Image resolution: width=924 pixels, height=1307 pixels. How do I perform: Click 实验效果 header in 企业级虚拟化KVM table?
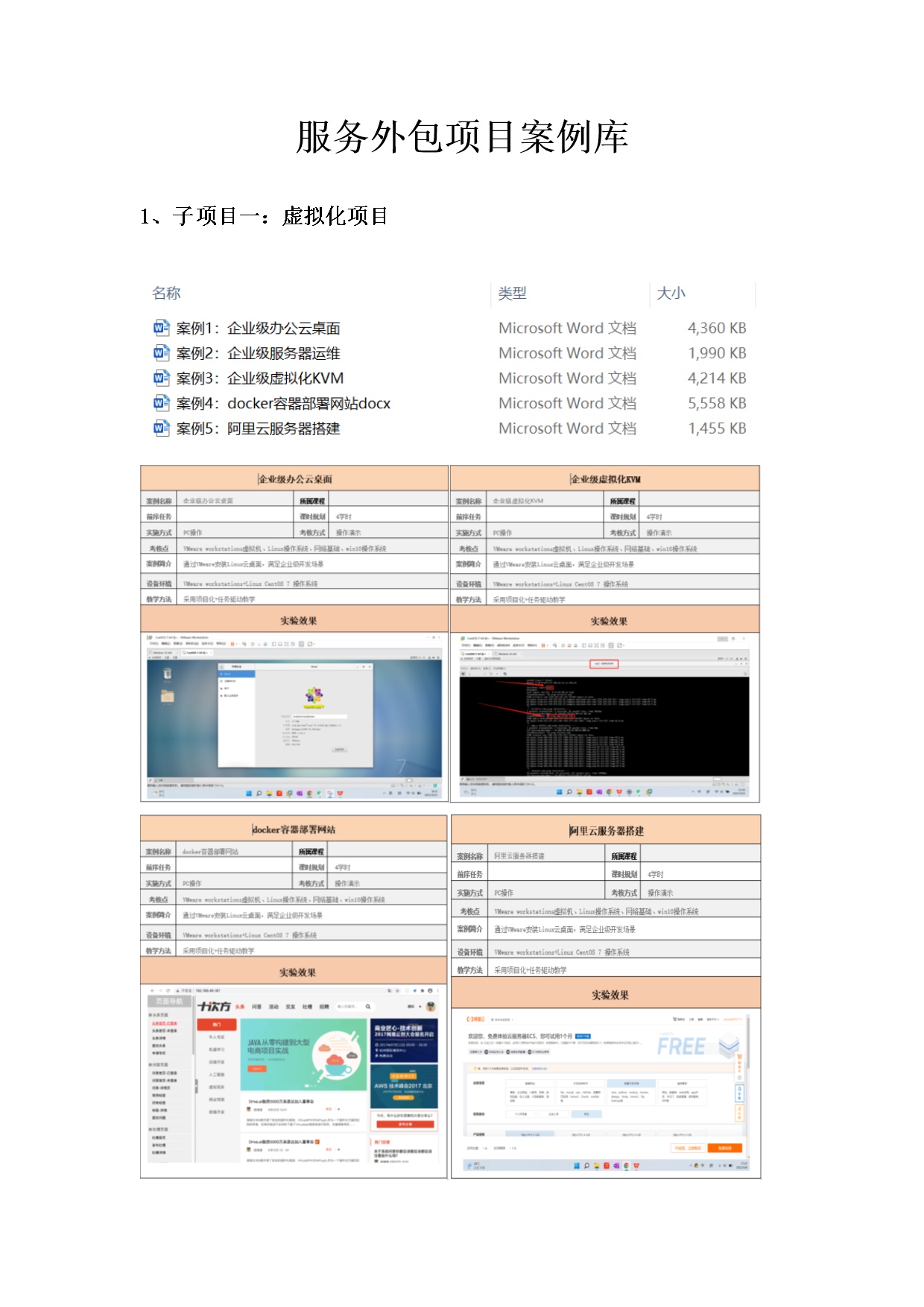point(609,621)
